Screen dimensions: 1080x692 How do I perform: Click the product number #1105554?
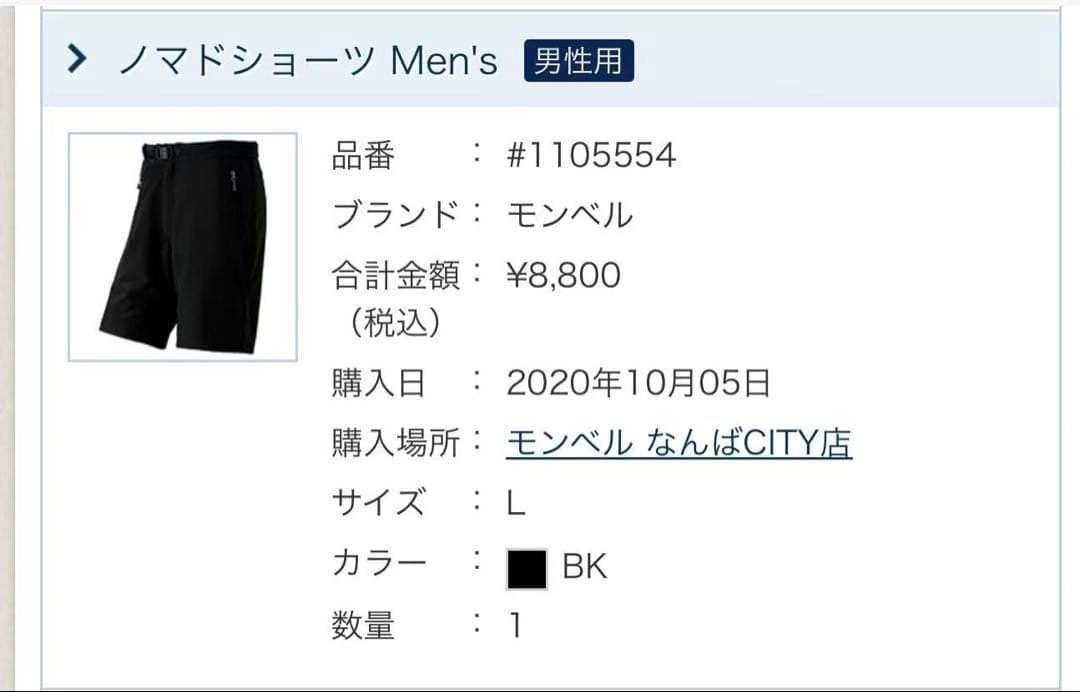(x=591, y=155)
